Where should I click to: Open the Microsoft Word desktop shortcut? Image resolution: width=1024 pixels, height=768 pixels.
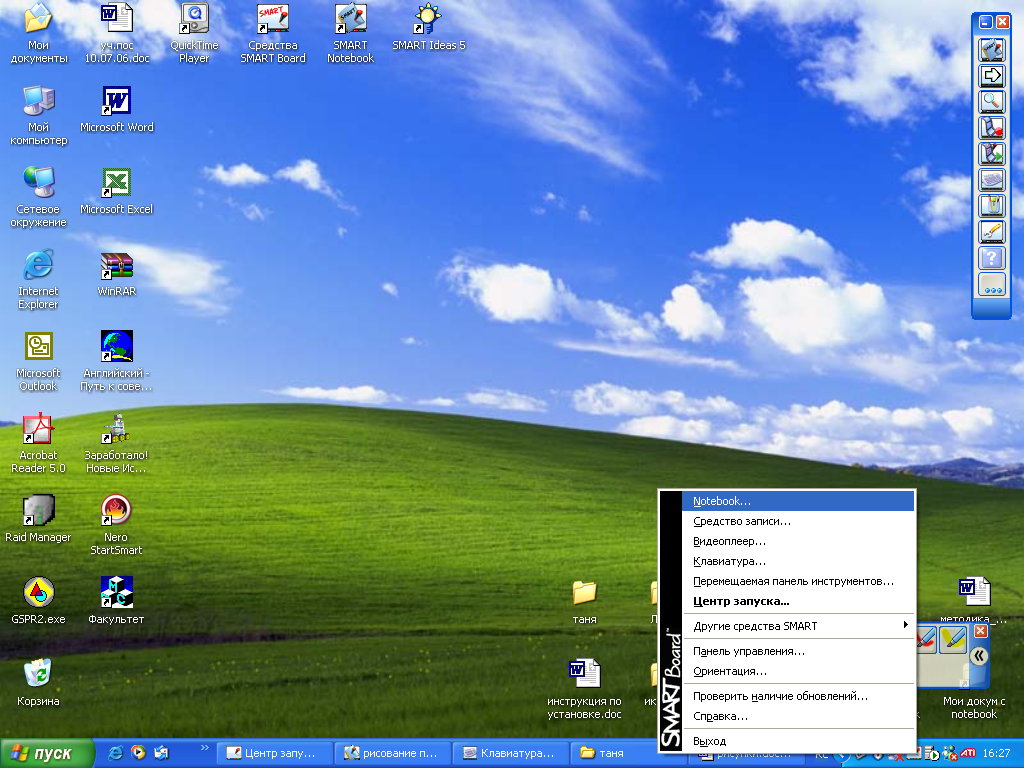(x=117, y=110)
